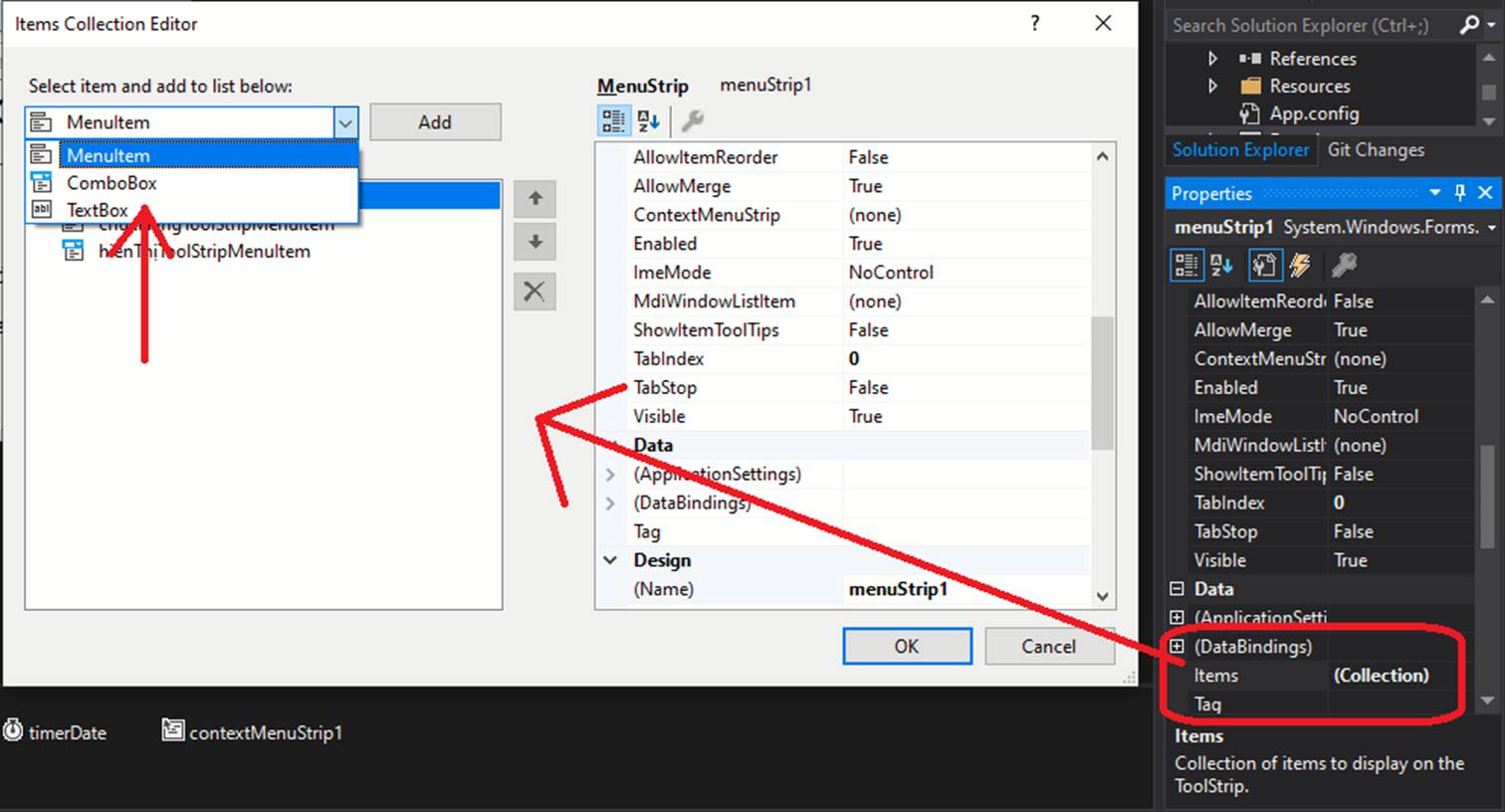Click the Add button to insert item
Image resolution: width=1505 pixels, height=812 pixels.
coord(435,121)
